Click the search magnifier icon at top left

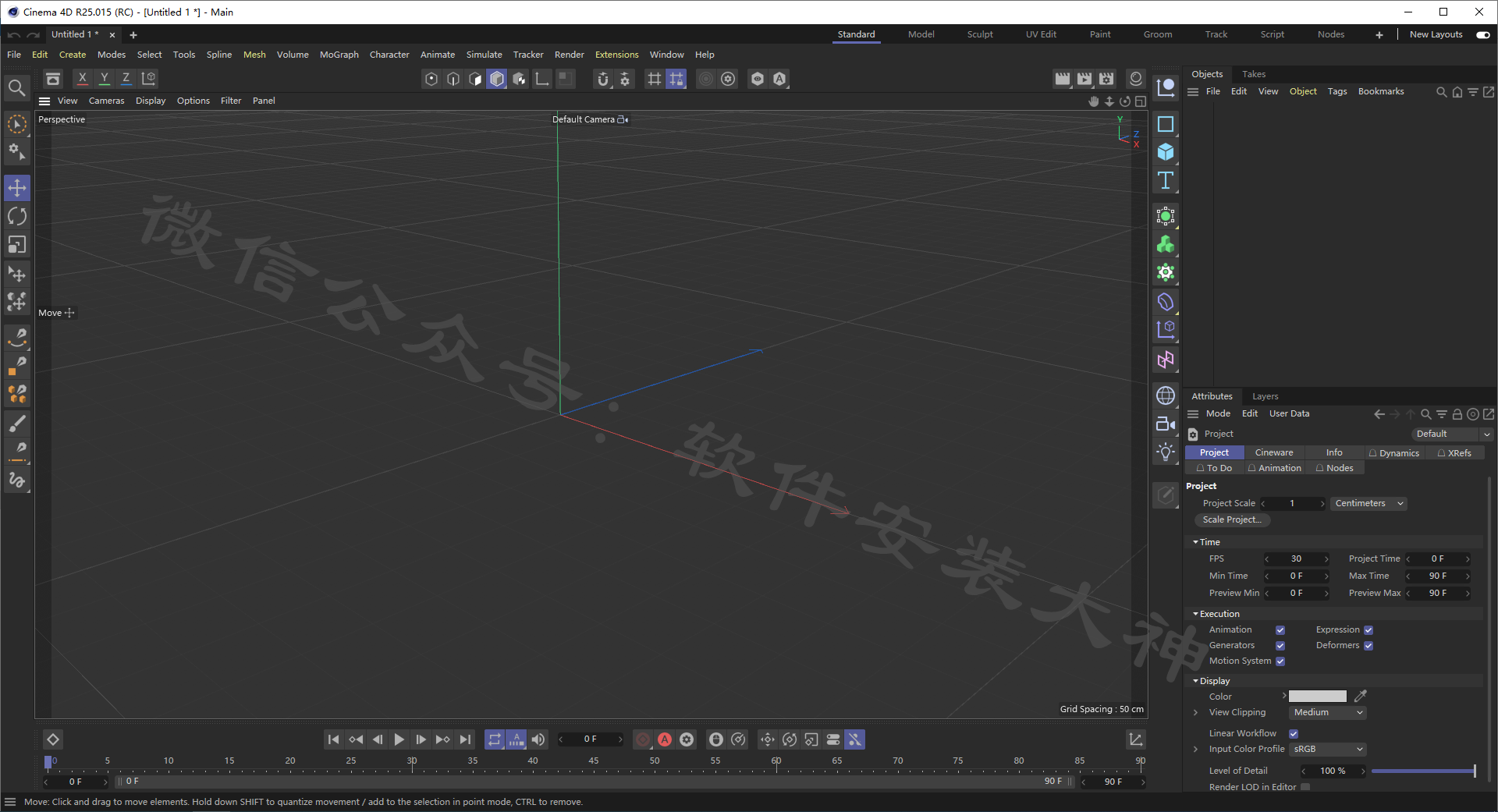coord(16,88)
